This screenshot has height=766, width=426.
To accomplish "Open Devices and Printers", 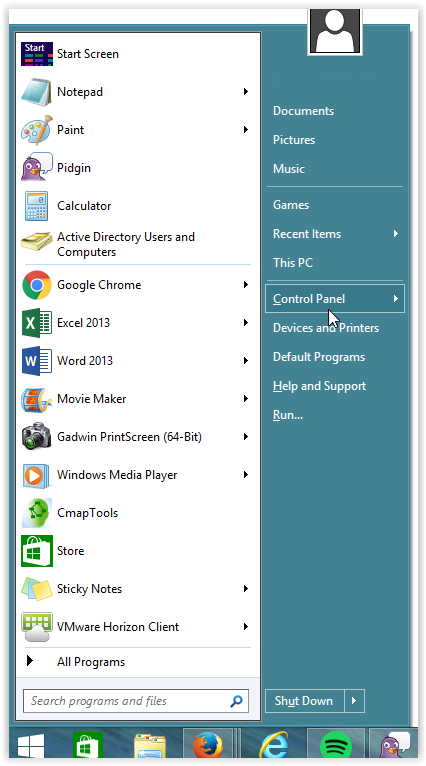I will (326, 328).
